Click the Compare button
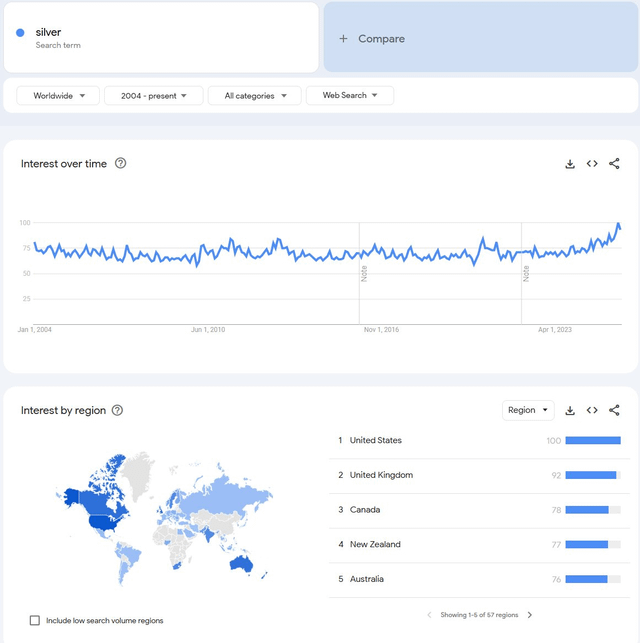The width and height of the screenshot is (640, 643). pyautogui.click(x=480, y=39)
